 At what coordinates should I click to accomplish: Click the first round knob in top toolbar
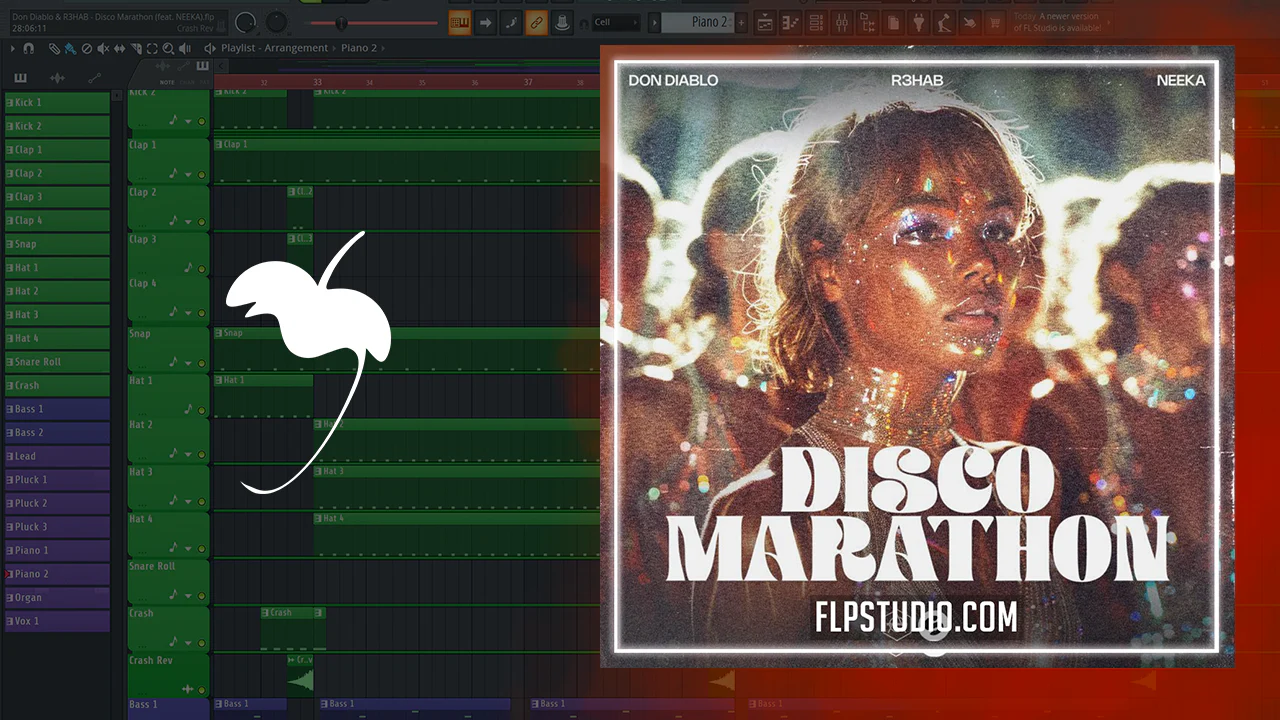click(246, 22)
